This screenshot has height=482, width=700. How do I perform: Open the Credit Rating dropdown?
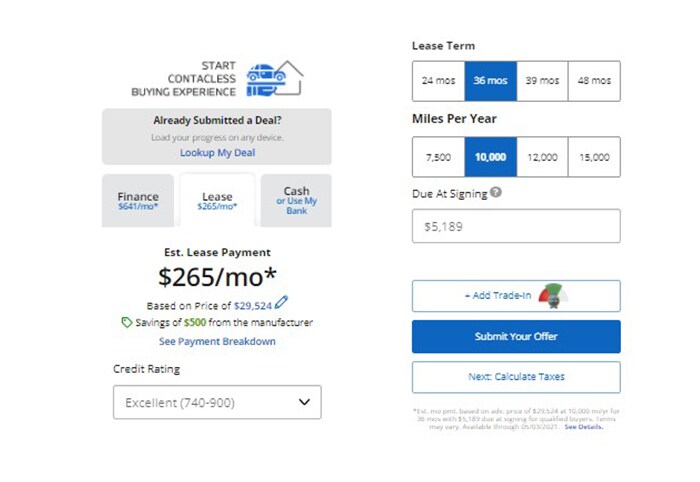click(x=217, y=402)
